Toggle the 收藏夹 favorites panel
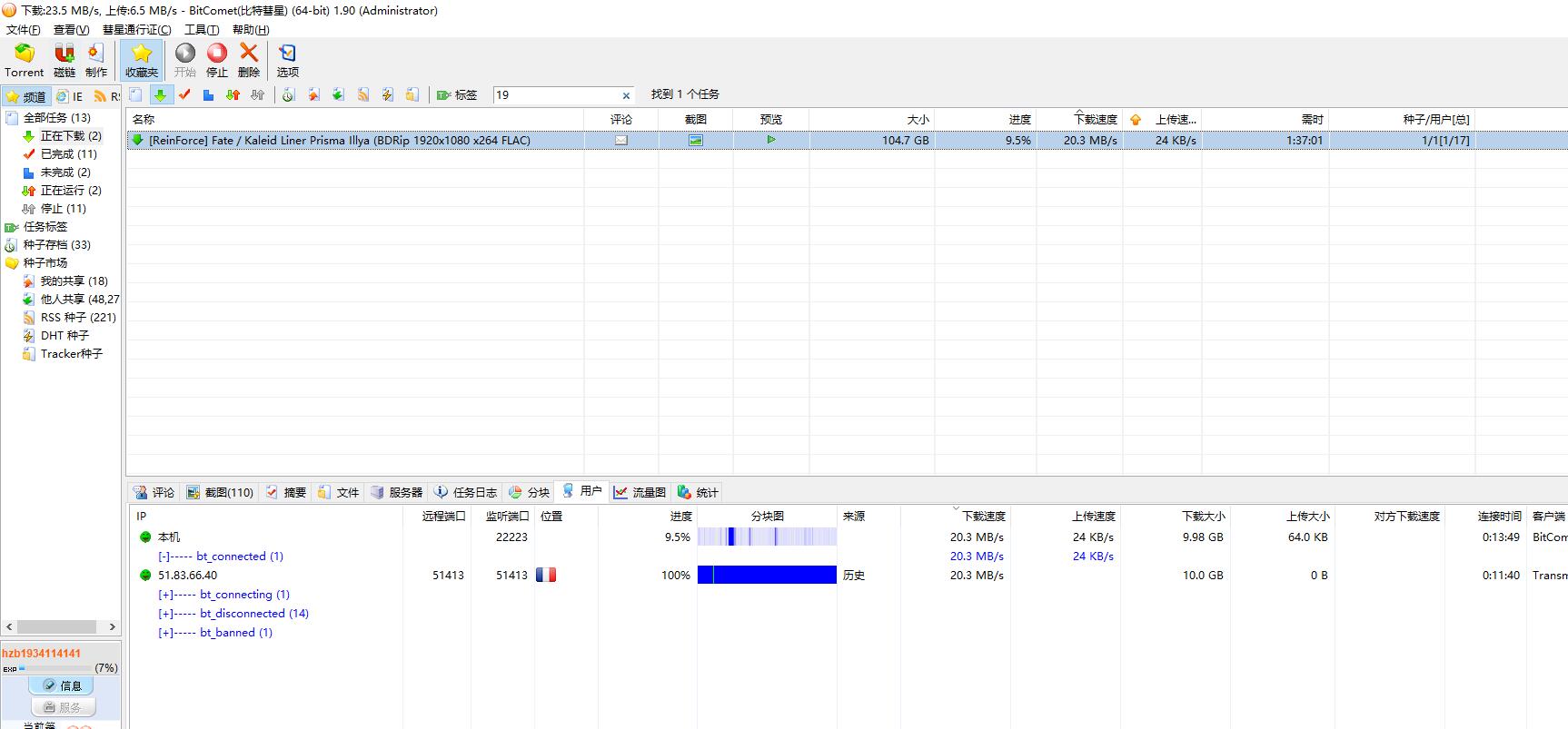The image size is (1568, 729). click(x=141, y=60)
